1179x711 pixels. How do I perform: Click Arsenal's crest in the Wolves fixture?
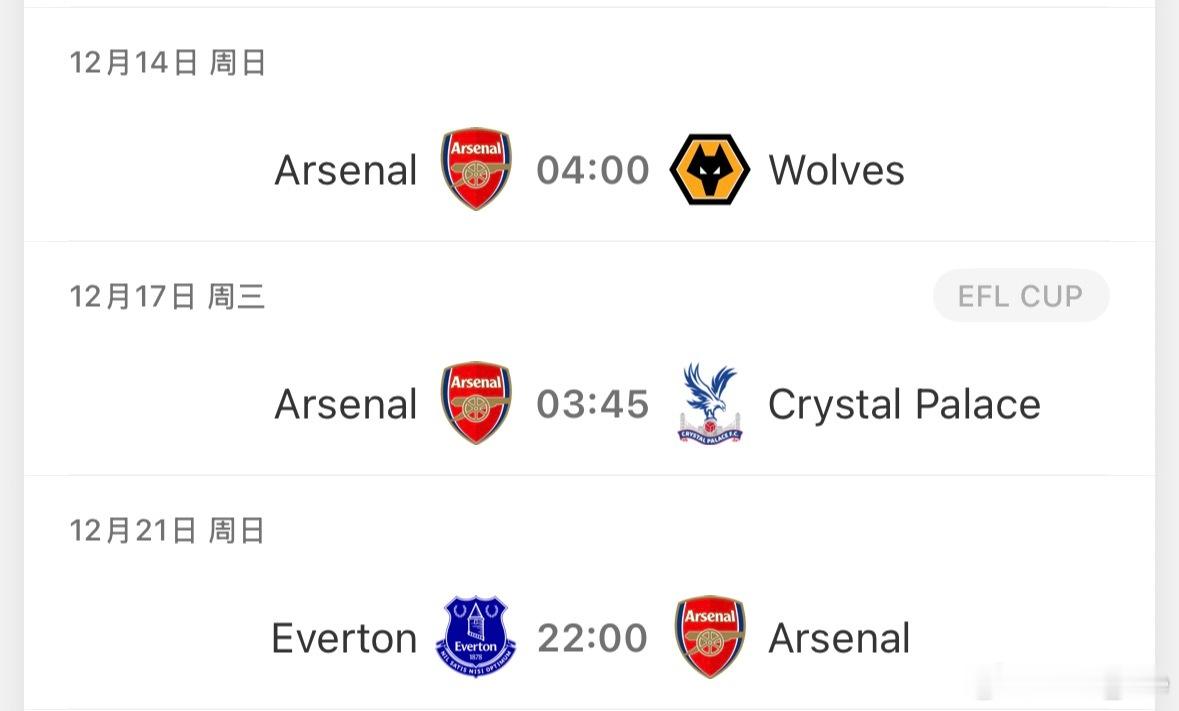tap(476, 169)
